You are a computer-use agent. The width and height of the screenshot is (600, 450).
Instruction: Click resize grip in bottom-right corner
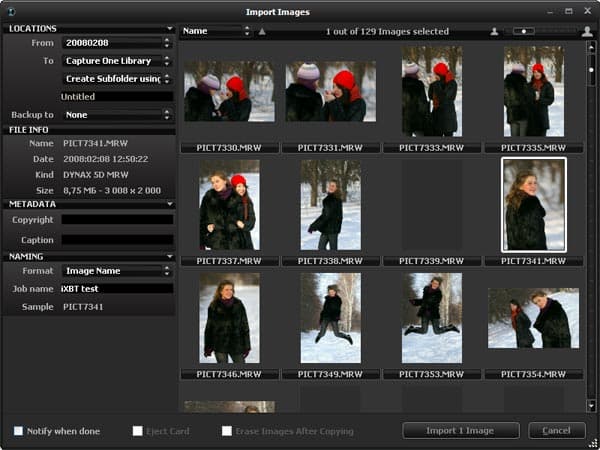coord(593,443)
